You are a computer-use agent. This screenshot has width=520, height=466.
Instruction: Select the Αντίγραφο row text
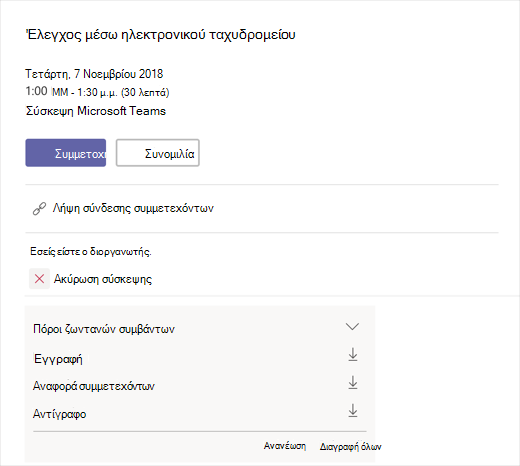coord(59,414)
